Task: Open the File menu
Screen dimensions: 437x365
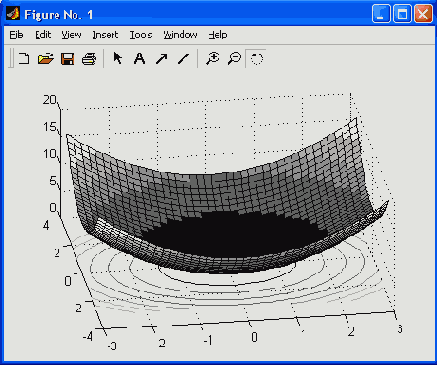Action: coord(16,35)
